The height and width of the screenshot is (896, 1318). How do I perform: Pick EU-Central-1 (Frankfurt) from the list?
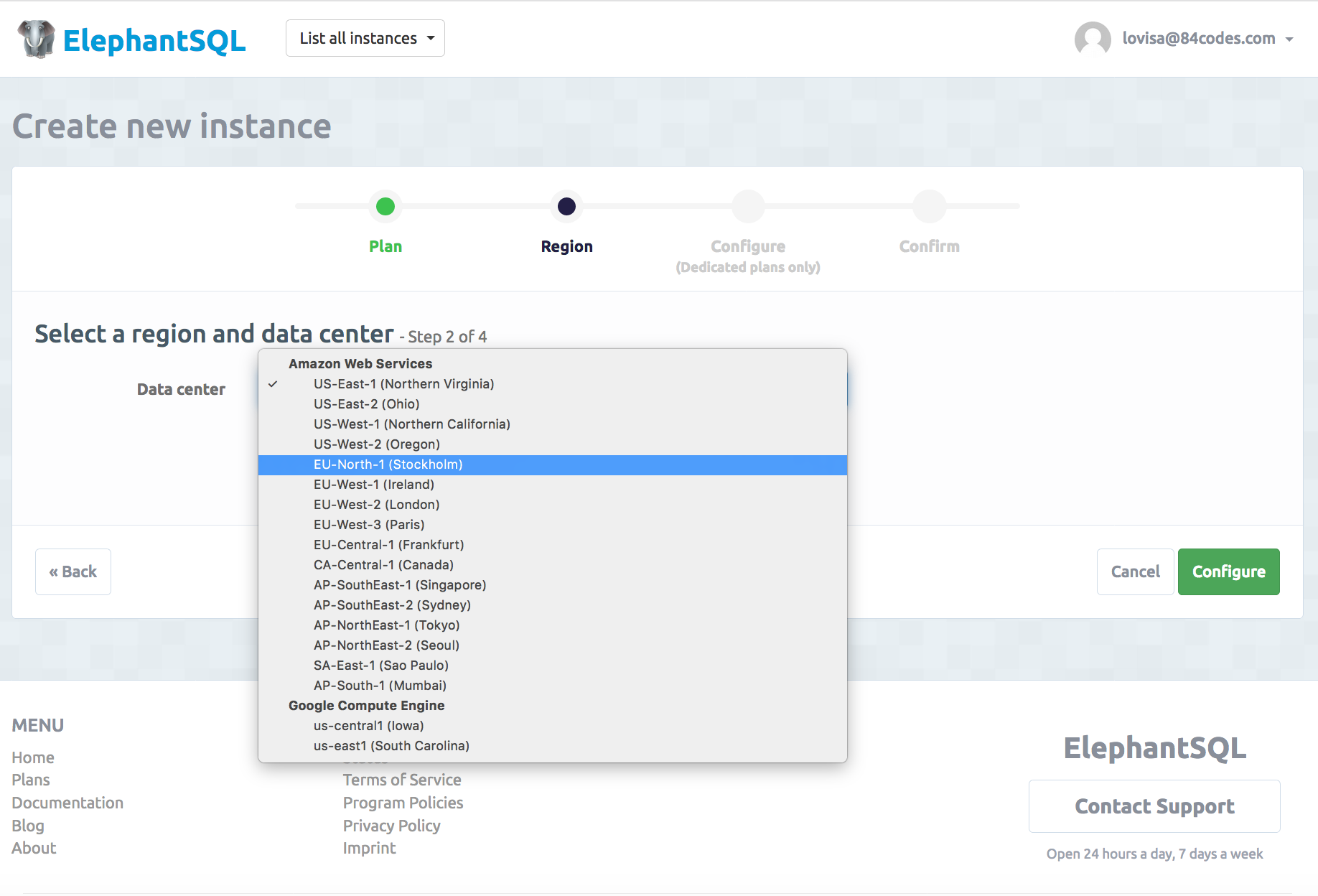388,545
